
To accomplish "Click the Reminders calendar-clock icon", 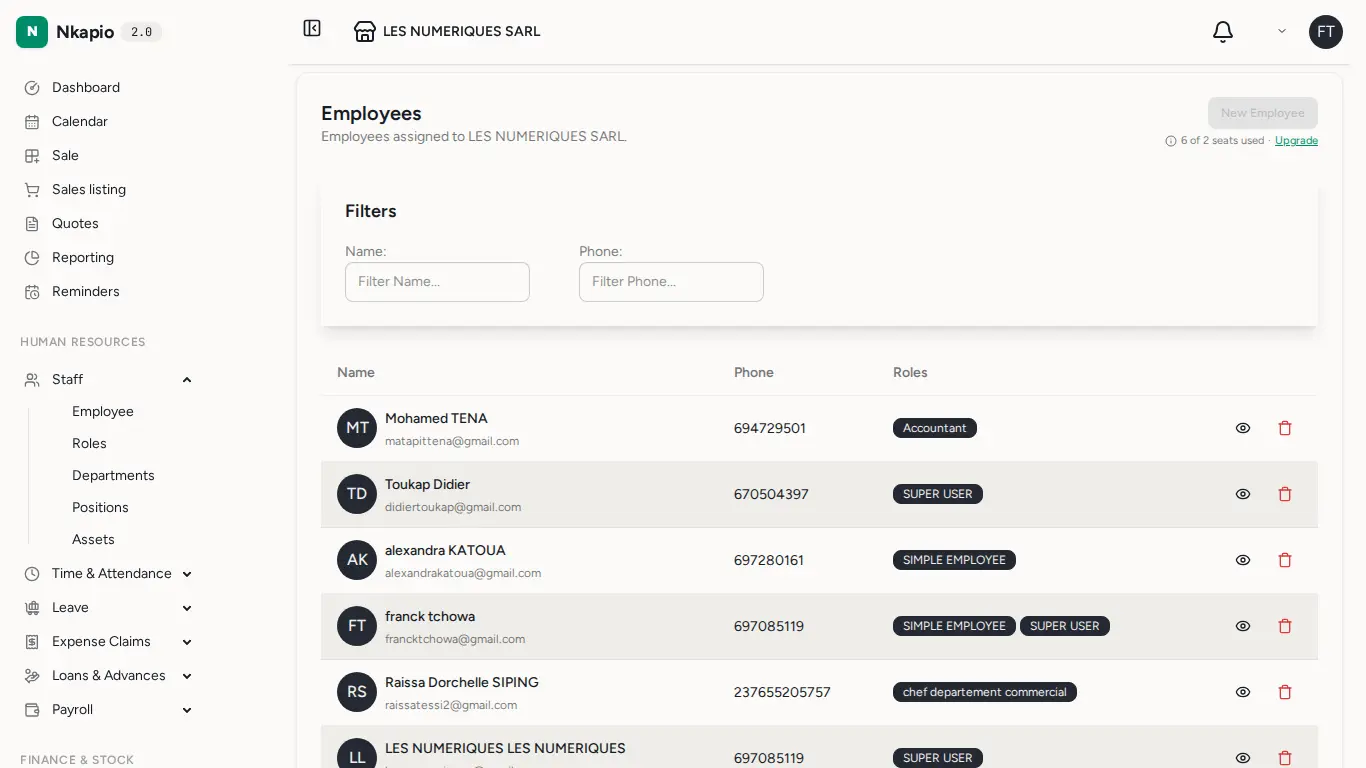I will point(32,292).
